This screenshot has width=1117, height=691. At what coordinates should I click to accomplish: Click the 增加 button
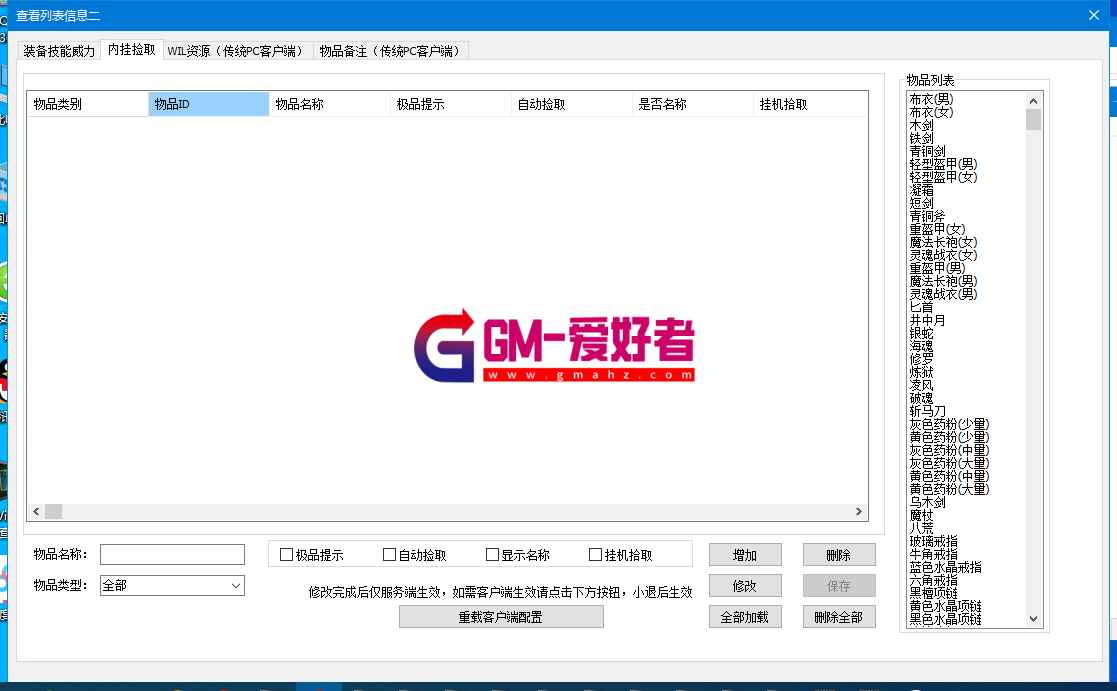click(745, 555)
